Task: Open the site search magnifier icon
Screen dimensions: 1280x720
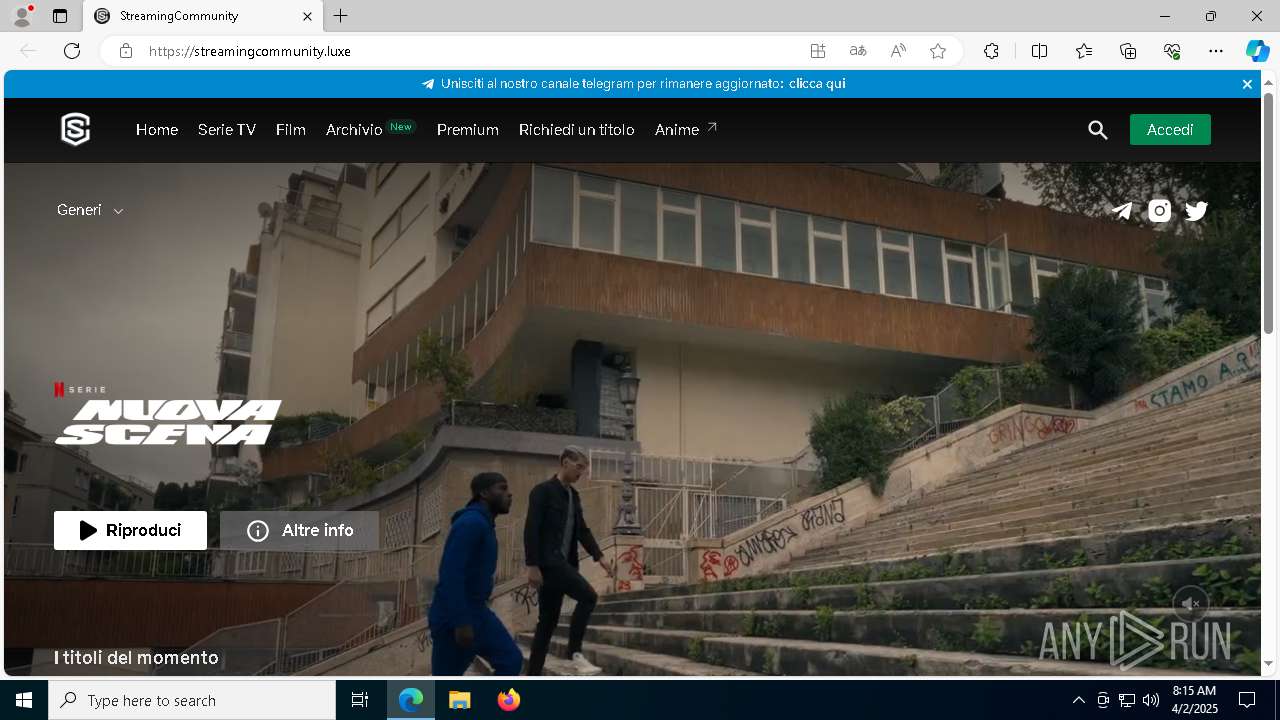Action: (x=1098, y=130)
